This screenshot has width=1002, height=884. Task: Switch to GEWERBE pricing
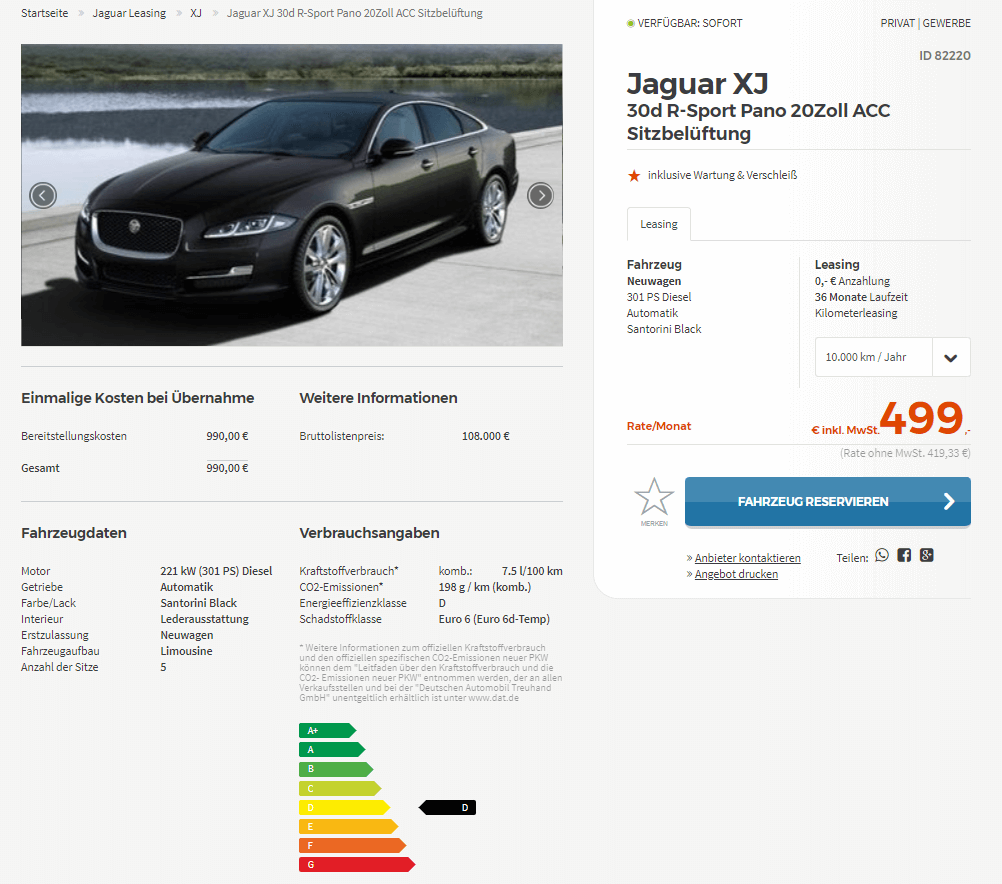tap(946, 23)
